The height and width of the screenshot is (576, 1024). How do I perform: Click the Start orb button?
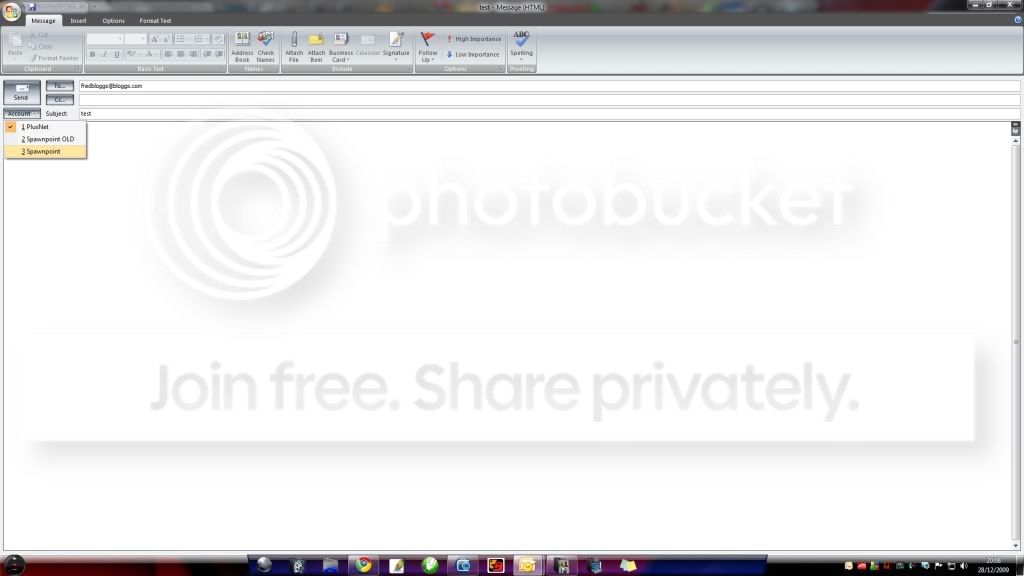(x=14, y=565)
